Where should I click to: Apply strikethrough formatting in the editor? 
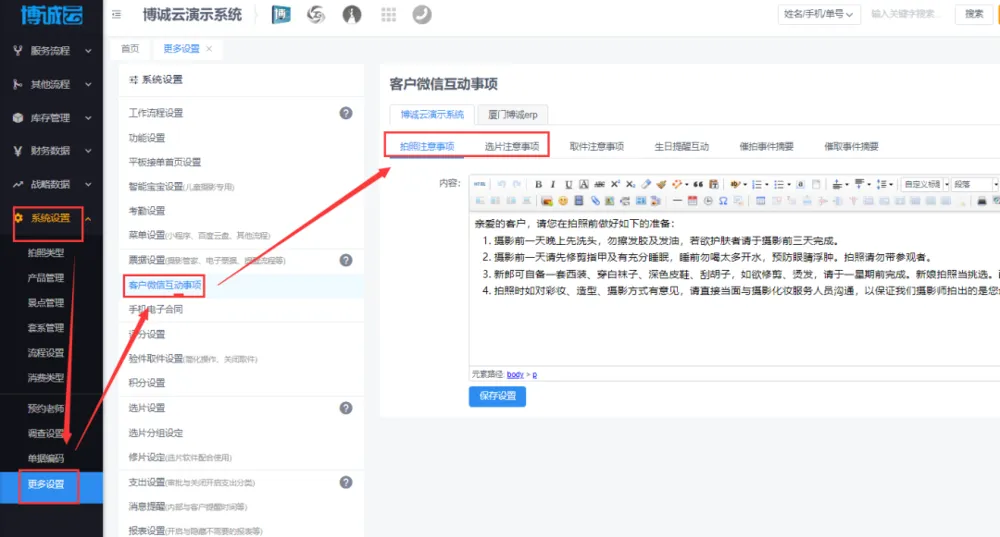(x=599, y=185)
